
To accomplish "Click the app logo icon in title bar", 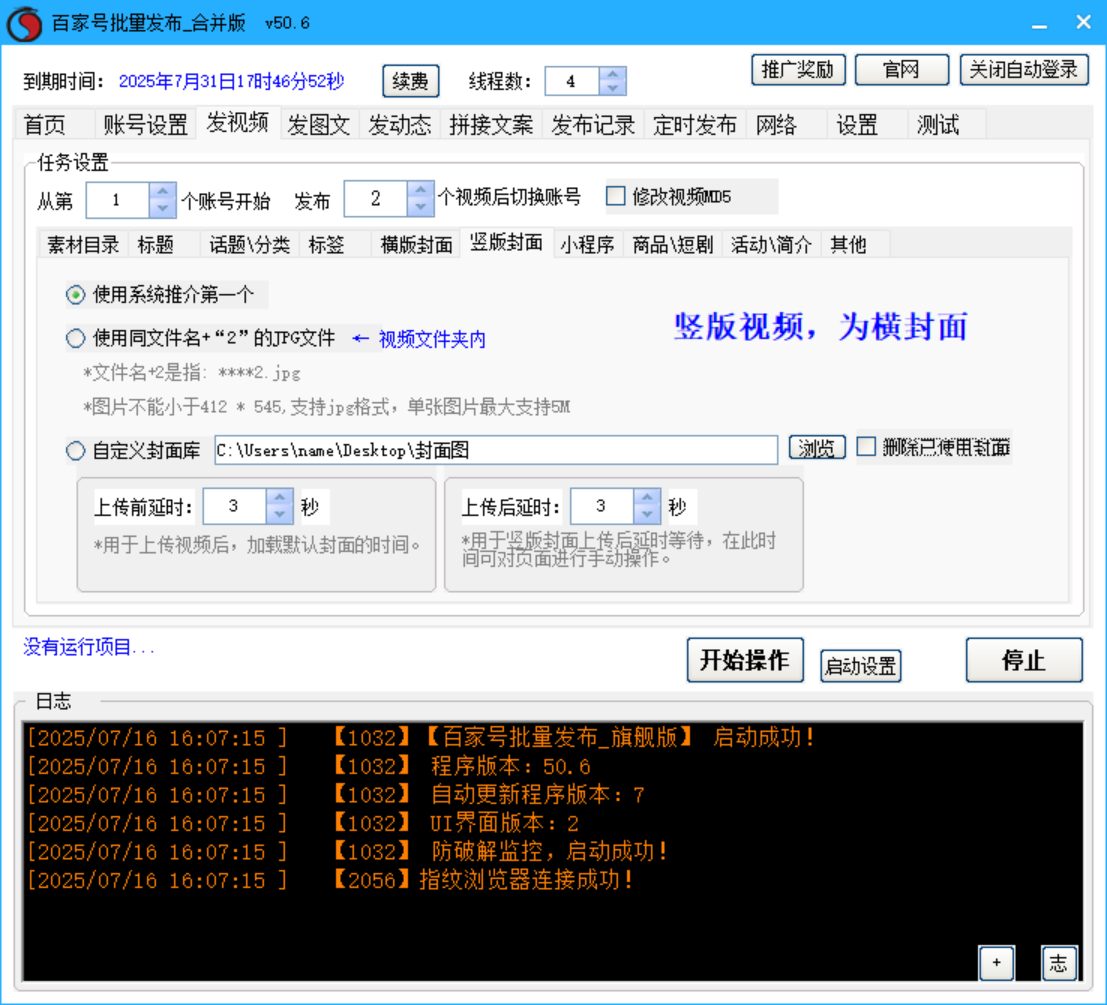I will point(24,23).
